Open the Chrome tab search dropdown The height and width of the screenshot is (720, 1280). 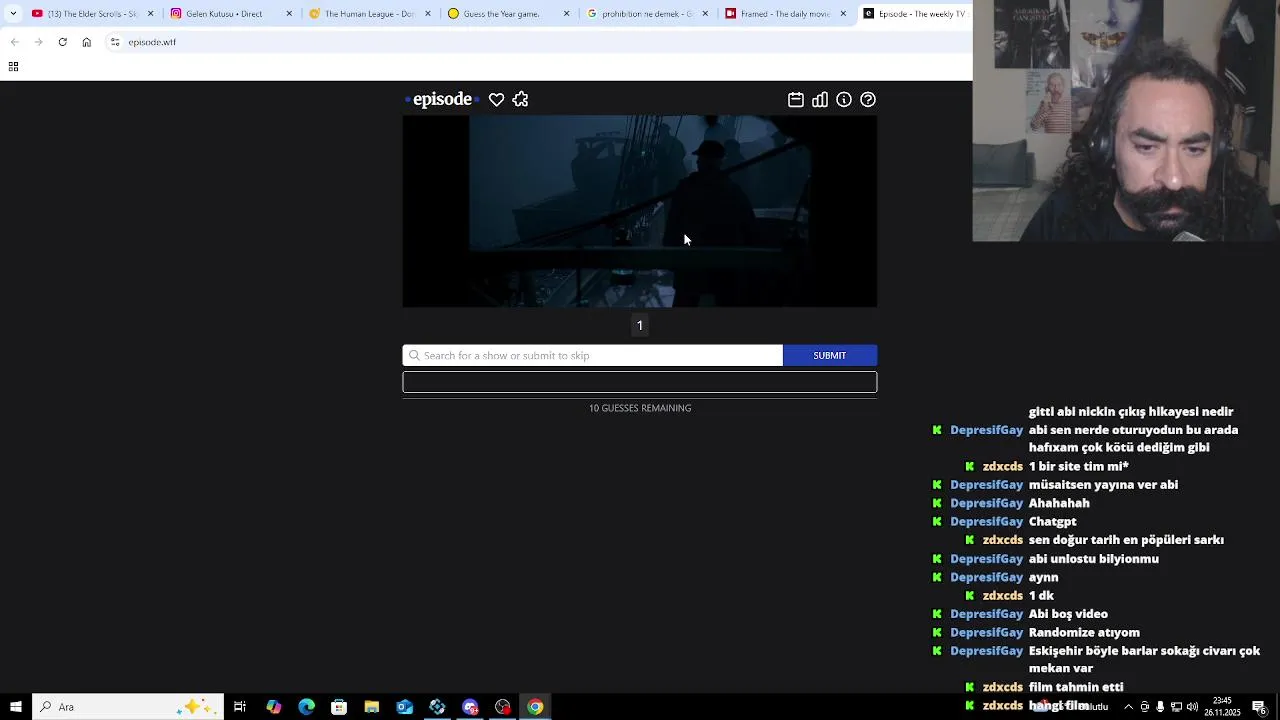coord(13,14)
